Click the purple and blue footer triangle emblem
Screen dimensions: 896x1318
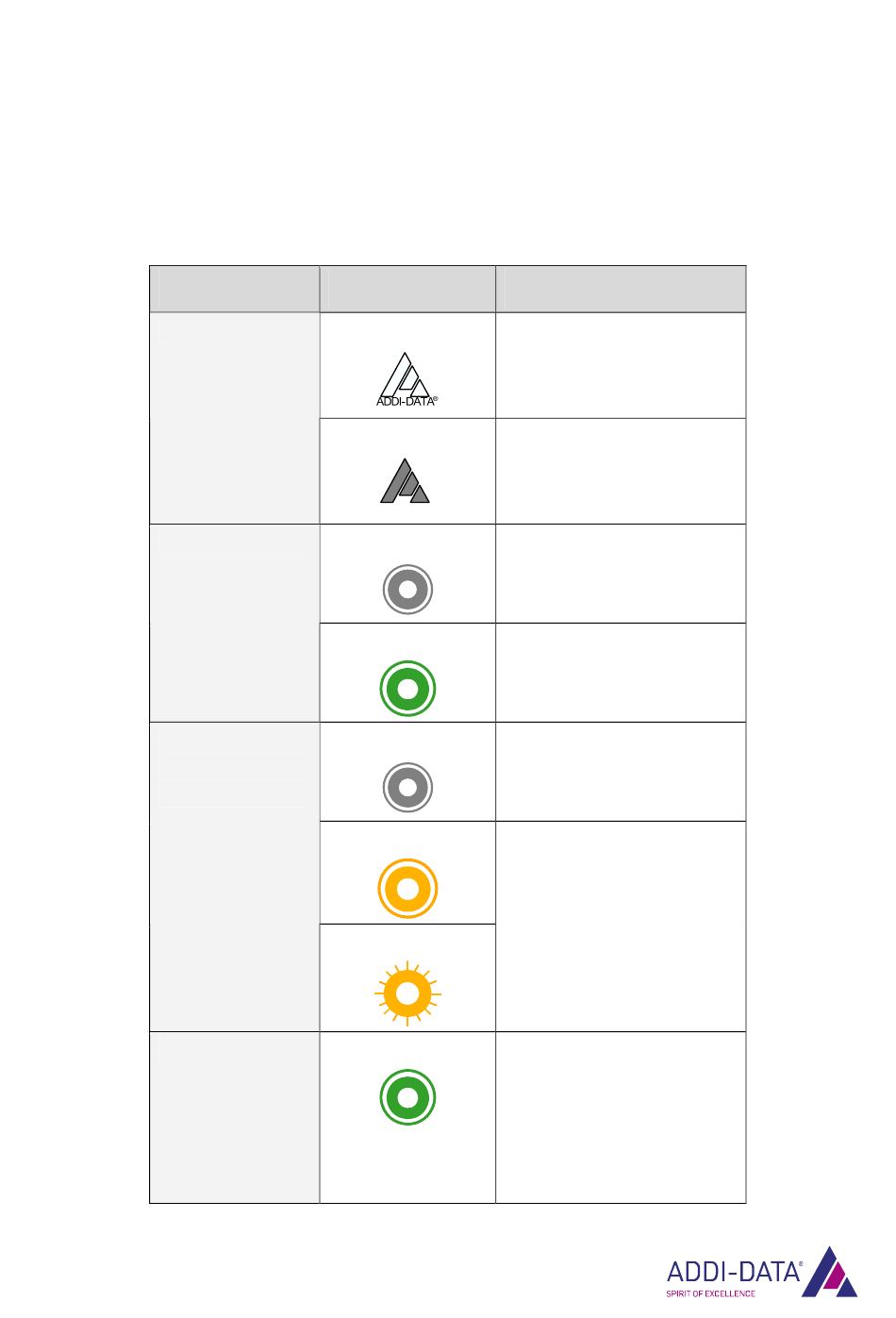pos(830,1271)
